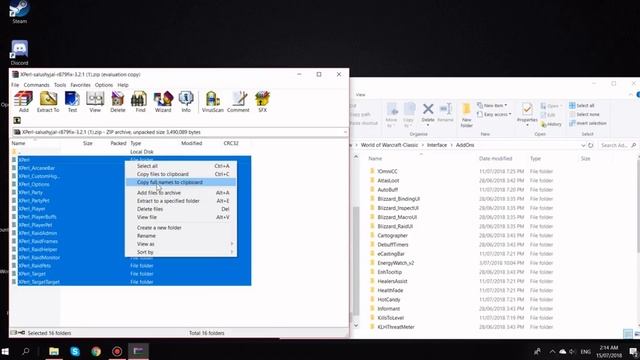This screenshot has width=640, height=360.
Task: Choose Copy files to clipboard
Action: click(181, 174)
